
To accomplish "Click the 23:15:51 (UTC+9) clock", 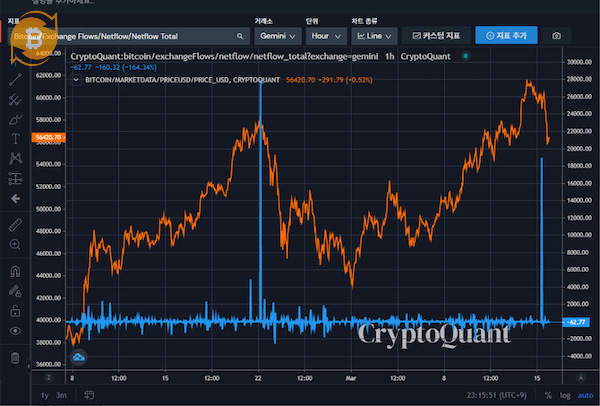I will [x=497, y=395].
